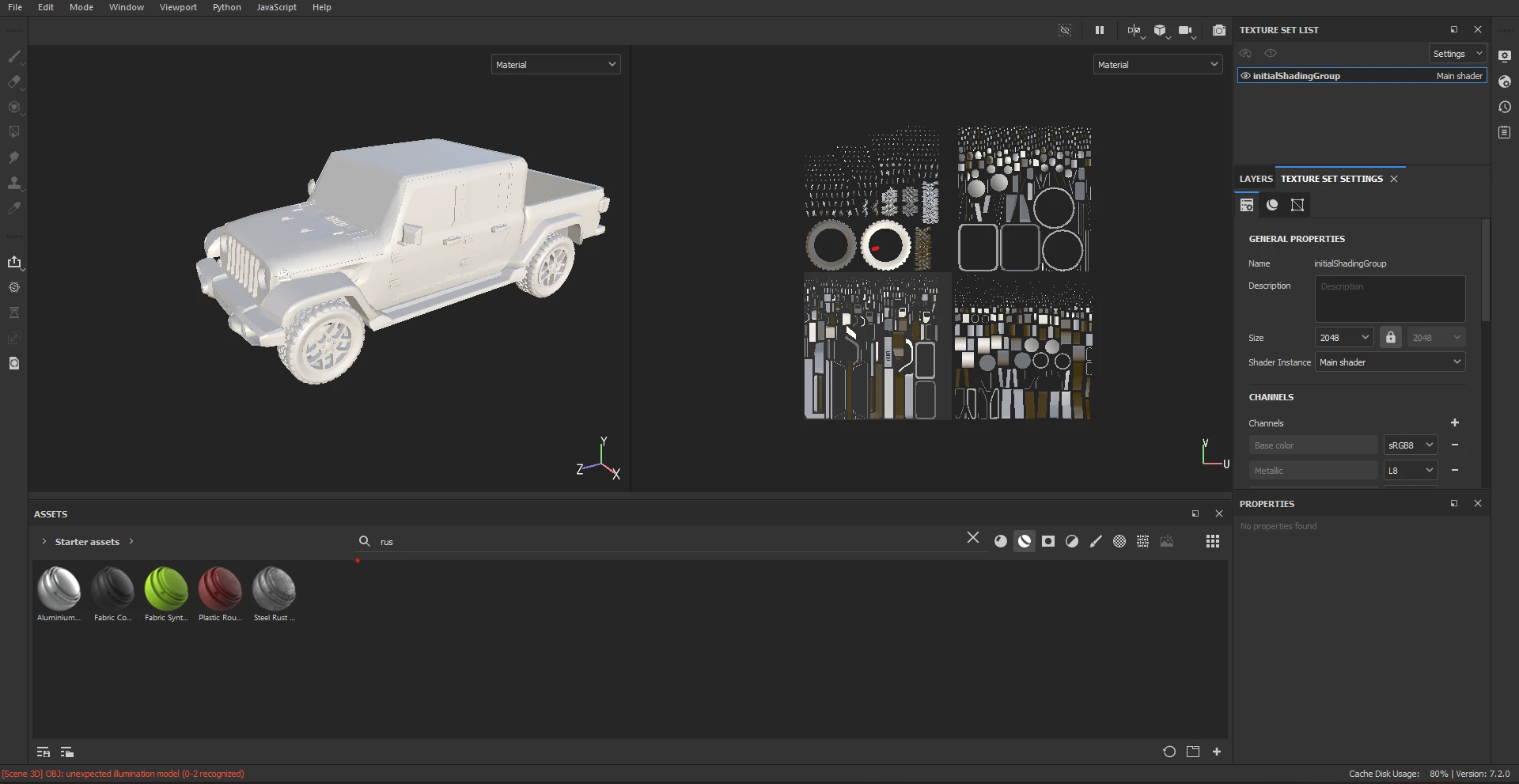Toggle the size lock button

pyautogui.click(x=1390, y=338)
